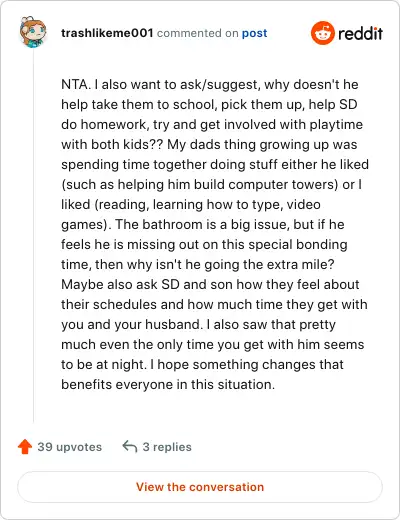
Task: Click the reply arrow icon
Action: [130, 447]
